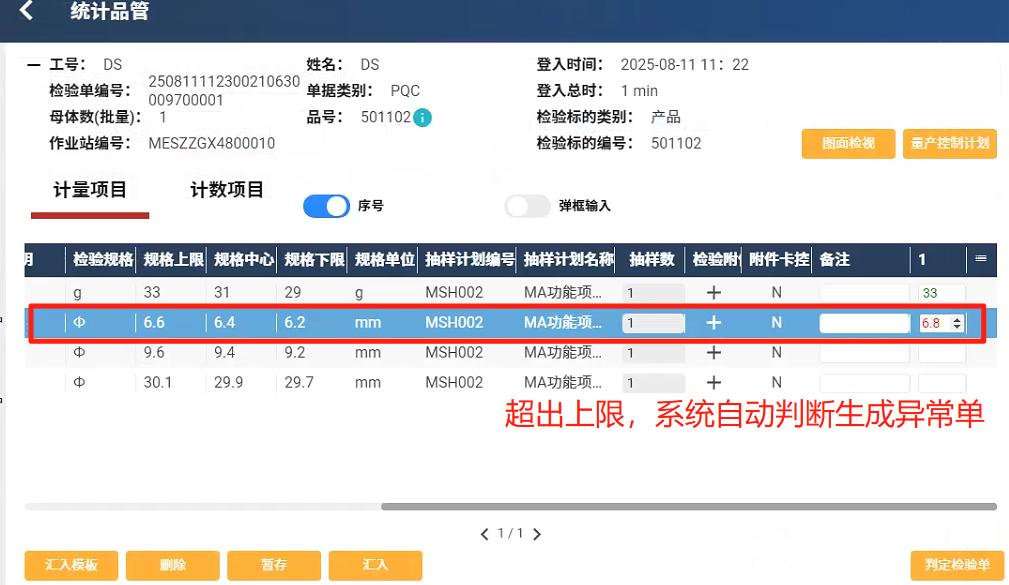Click the 检验规格 column header
Viewport: 1009px width, 585px height.
103,259
